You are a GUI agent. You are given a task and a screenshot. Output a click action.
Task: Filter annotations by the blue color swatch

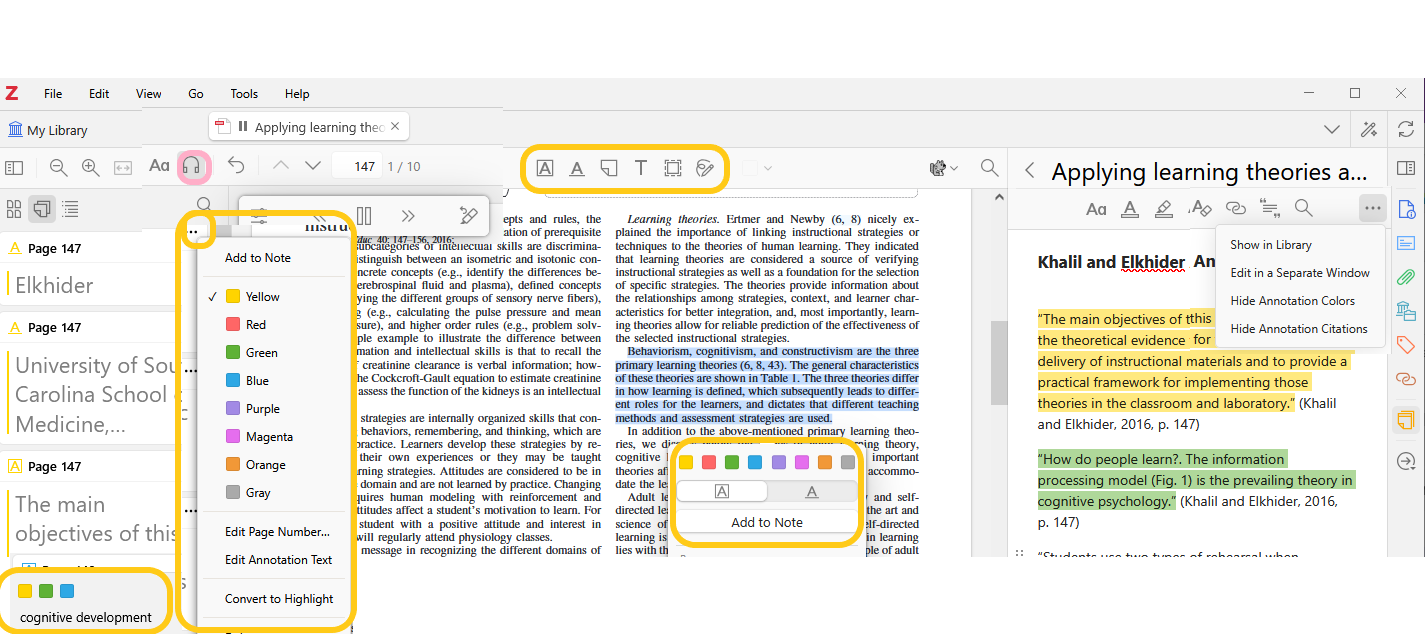coord(67,591)
